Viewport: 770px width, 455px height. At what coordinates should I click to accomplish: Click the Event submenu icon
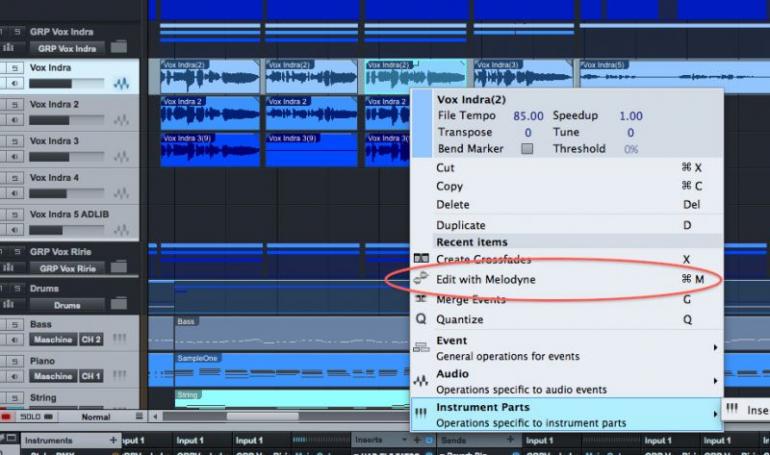[x=421, y=348]
